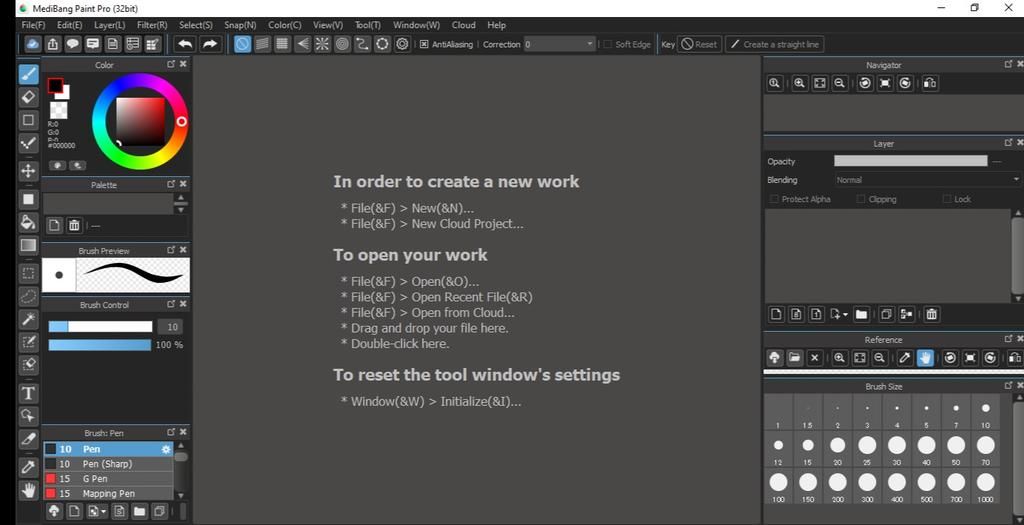1024x525 pixels.
Task: Select the rectangular Select tool
Action: [28, 273]
